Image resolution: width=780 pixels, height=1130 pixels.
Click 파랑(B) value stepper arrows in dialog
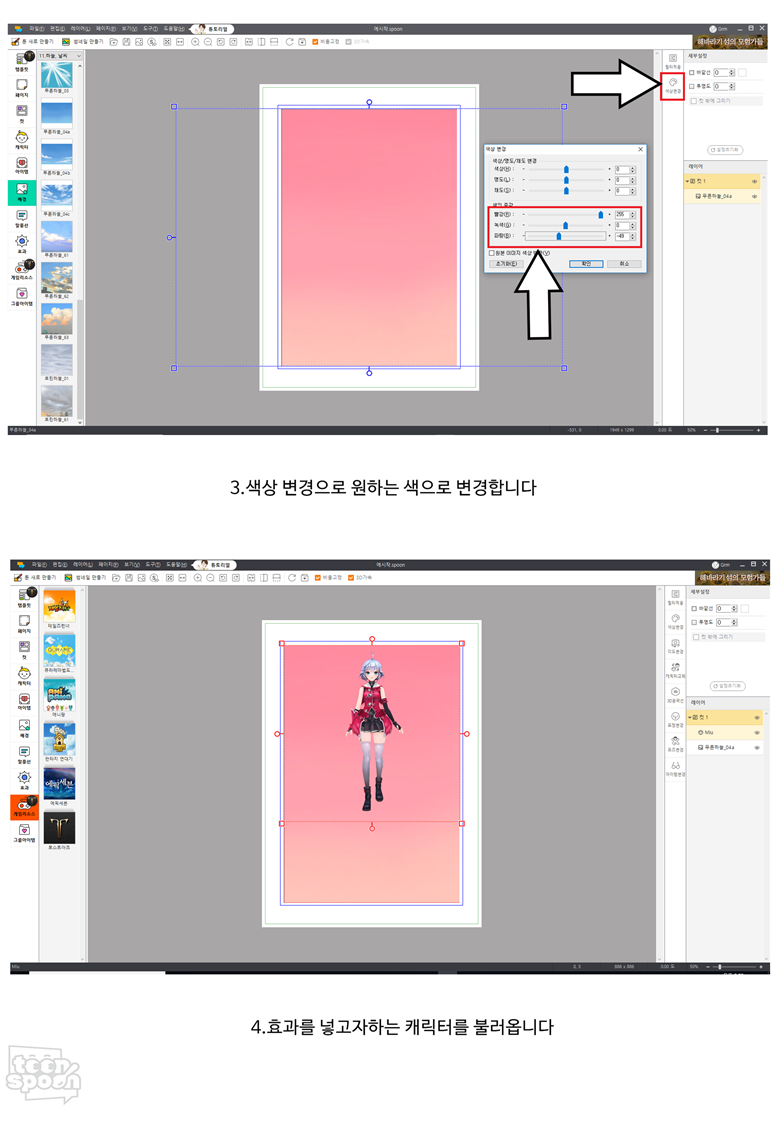coord(633,236)
